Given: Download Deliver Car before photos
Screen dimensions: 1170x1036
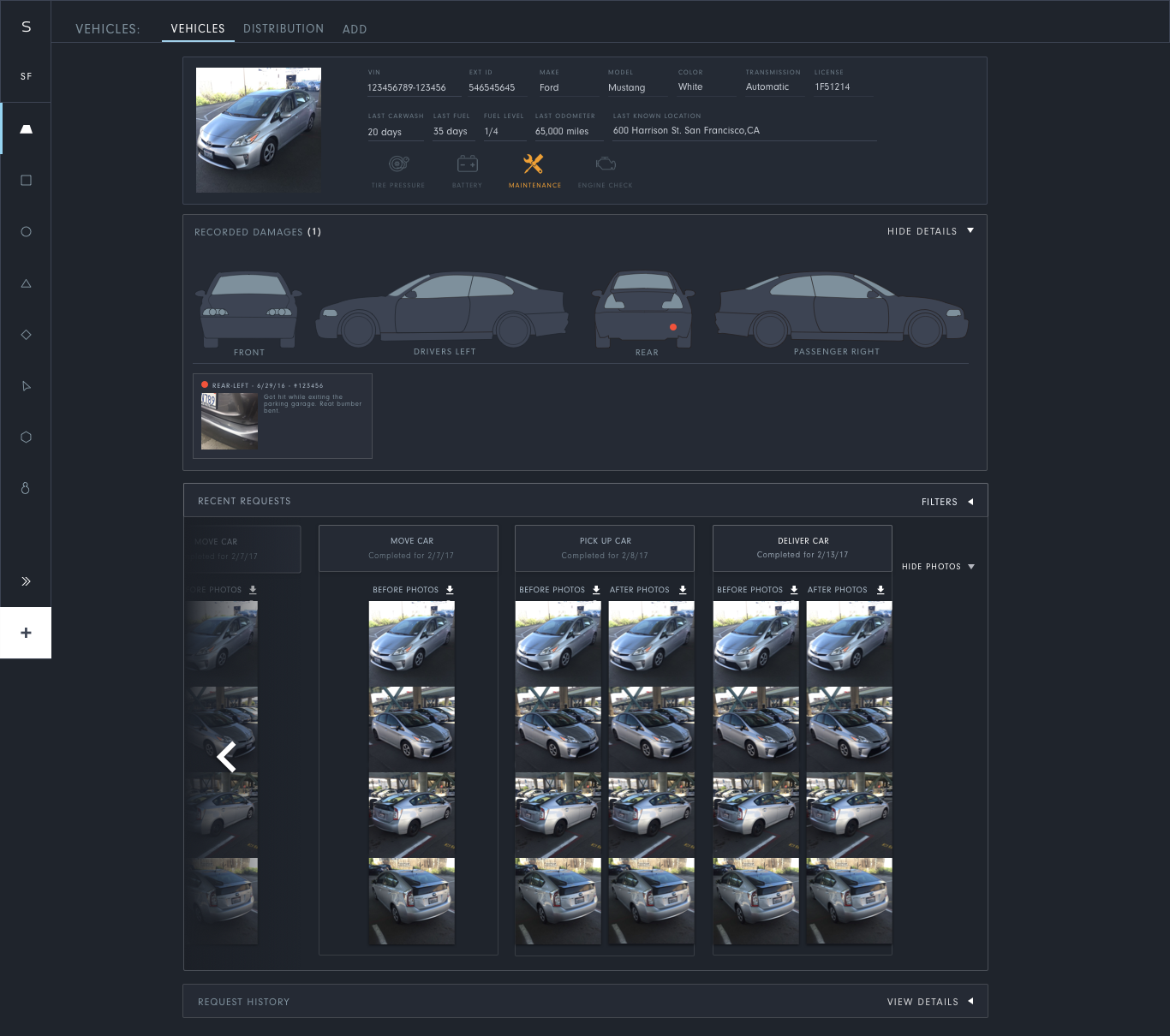Looking at the screenshot, I should tap(794, 590).
